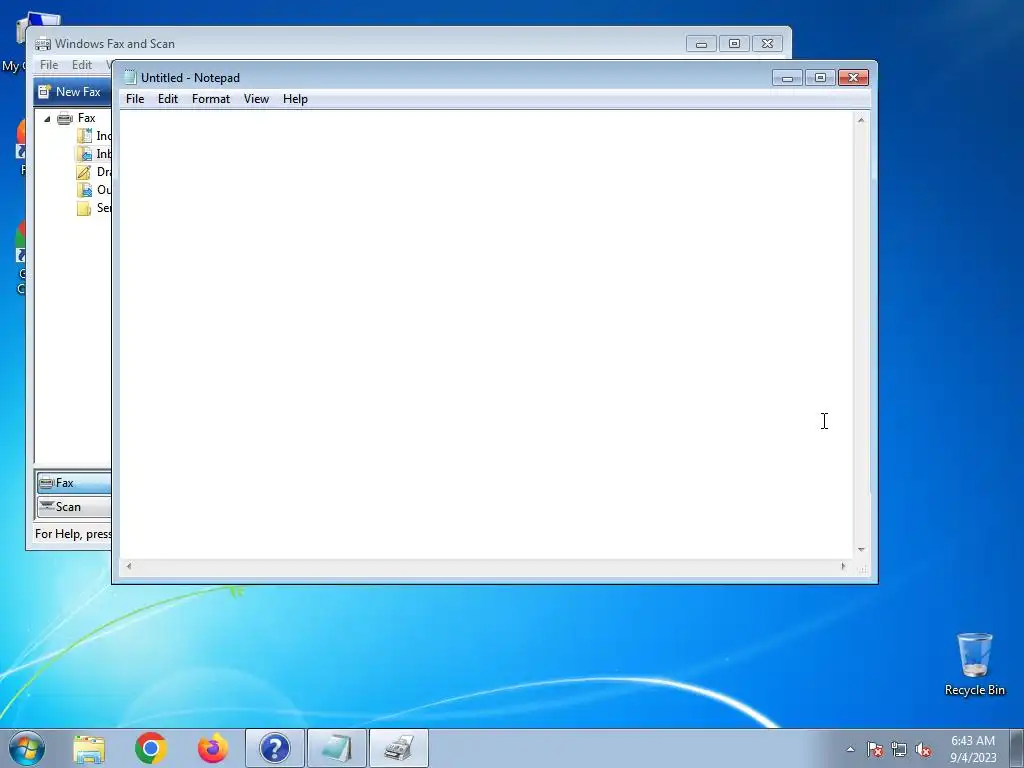The height and width of the screenshot is (768, 1024).
Task: Select the Recycle Bin desktop icon
Action: pyautogui.click(x=975, y=664)
